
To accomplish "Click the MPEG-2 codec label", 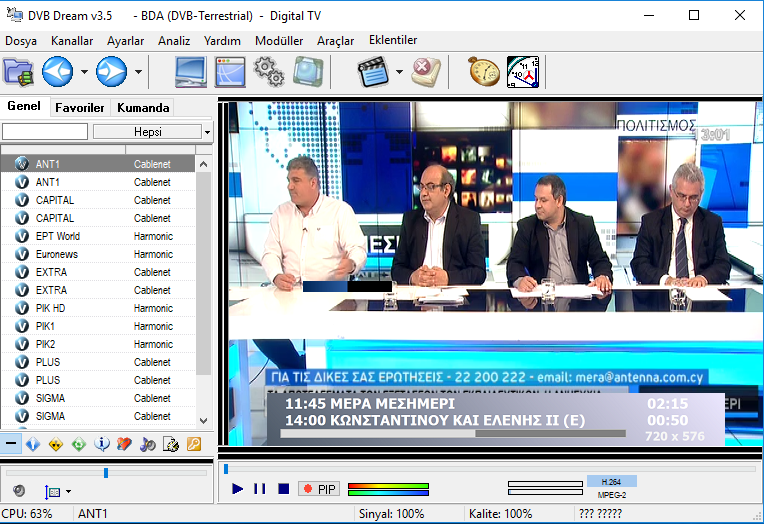I will 611,495.
